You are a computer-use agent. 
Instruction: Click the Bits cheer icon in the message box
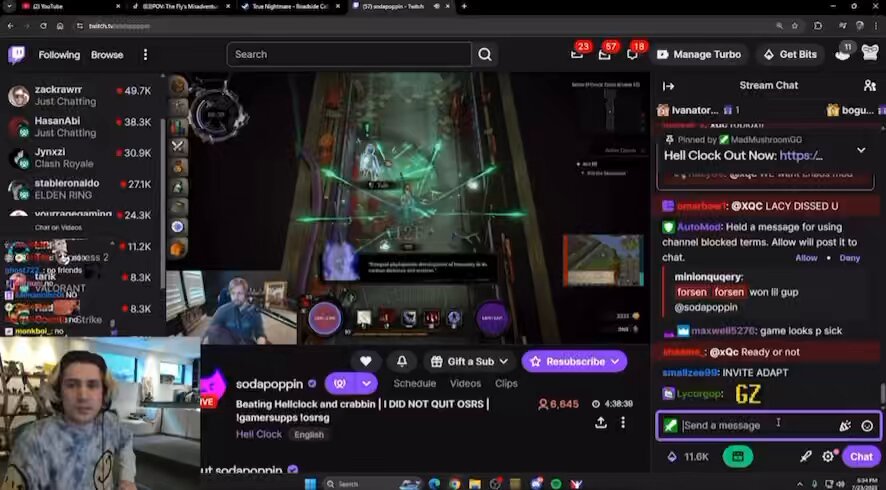(x=845, y=426)
